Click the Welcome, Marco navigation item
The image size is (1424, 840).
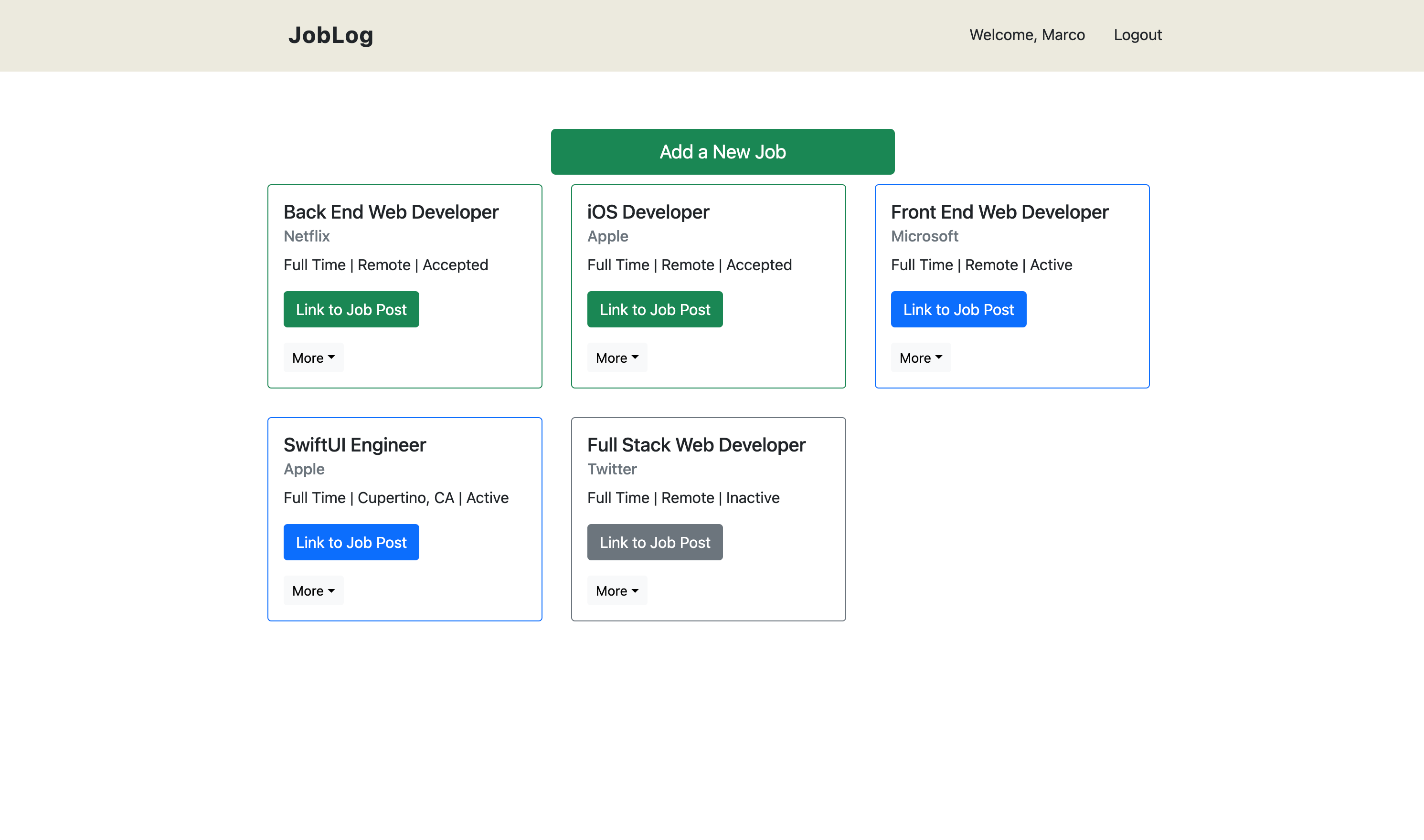[x=1027, y=34]
